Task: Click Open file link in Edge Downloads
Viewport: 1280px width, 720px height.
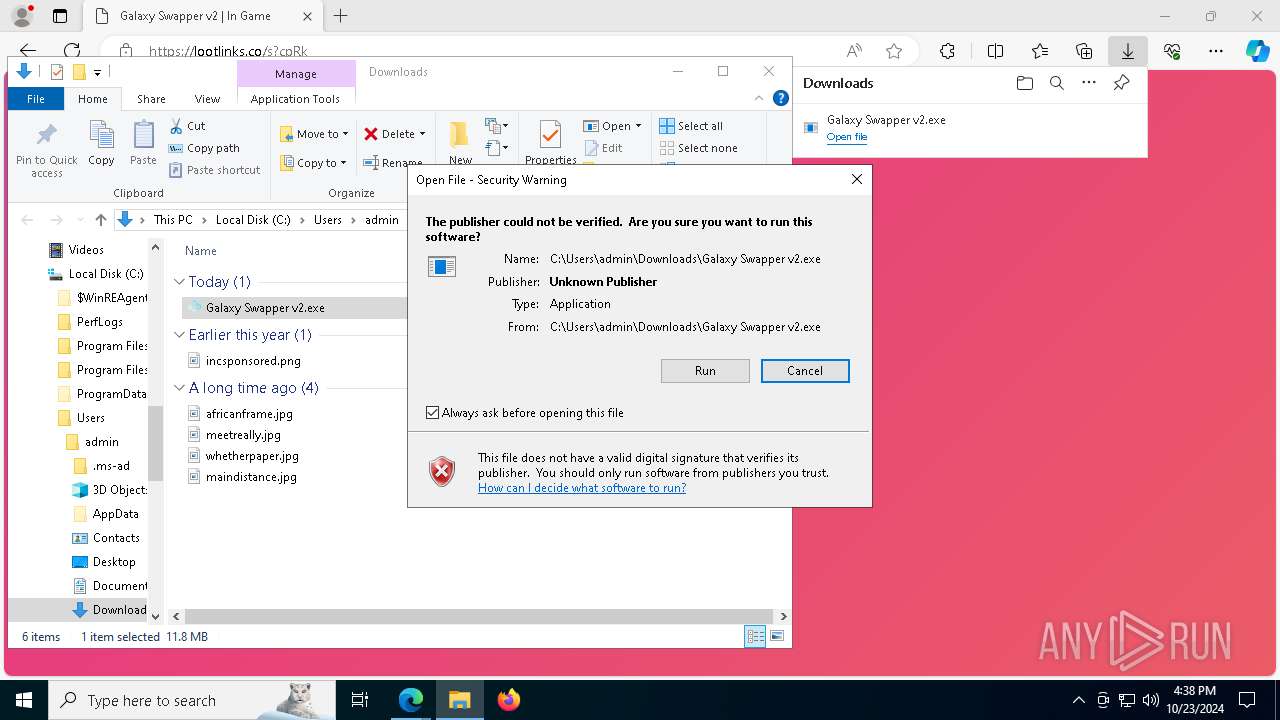Action: 847,137
